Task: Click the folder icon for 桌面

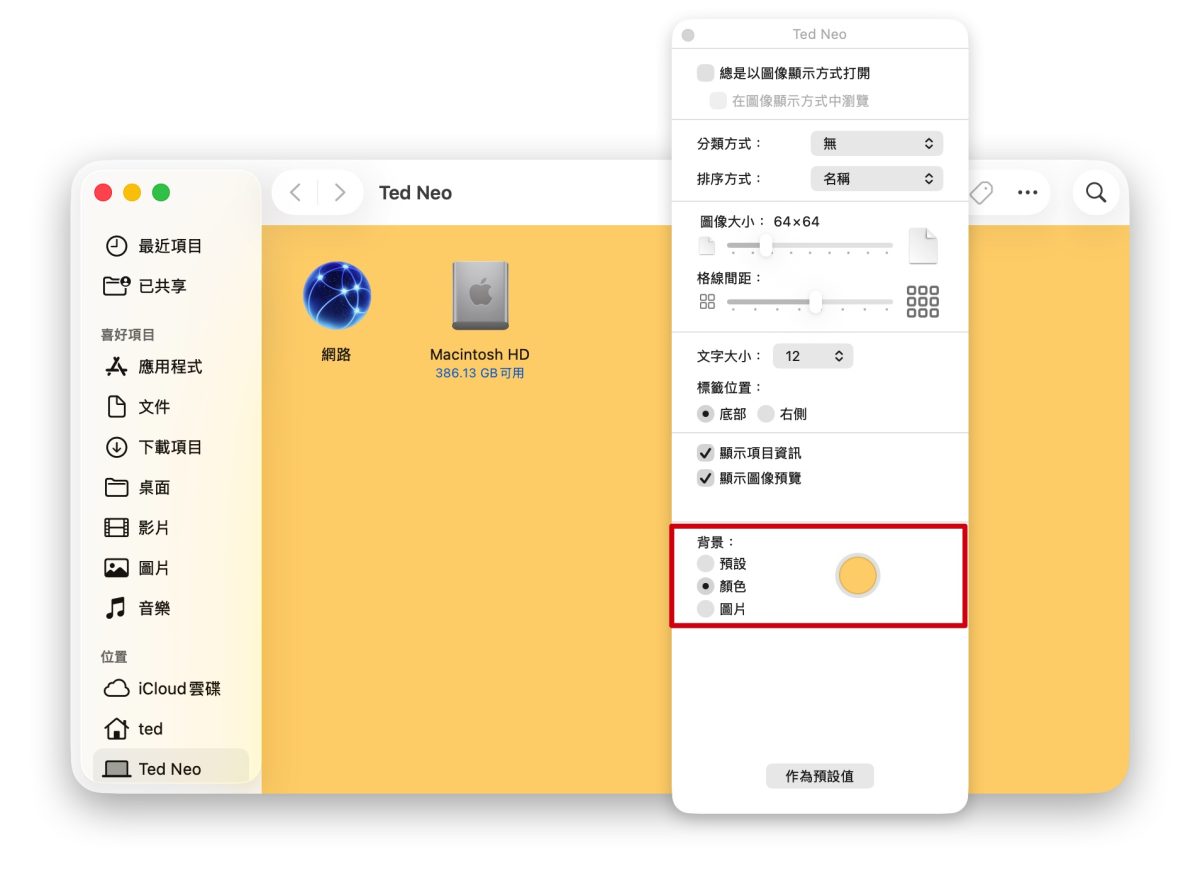Action: 117,488
